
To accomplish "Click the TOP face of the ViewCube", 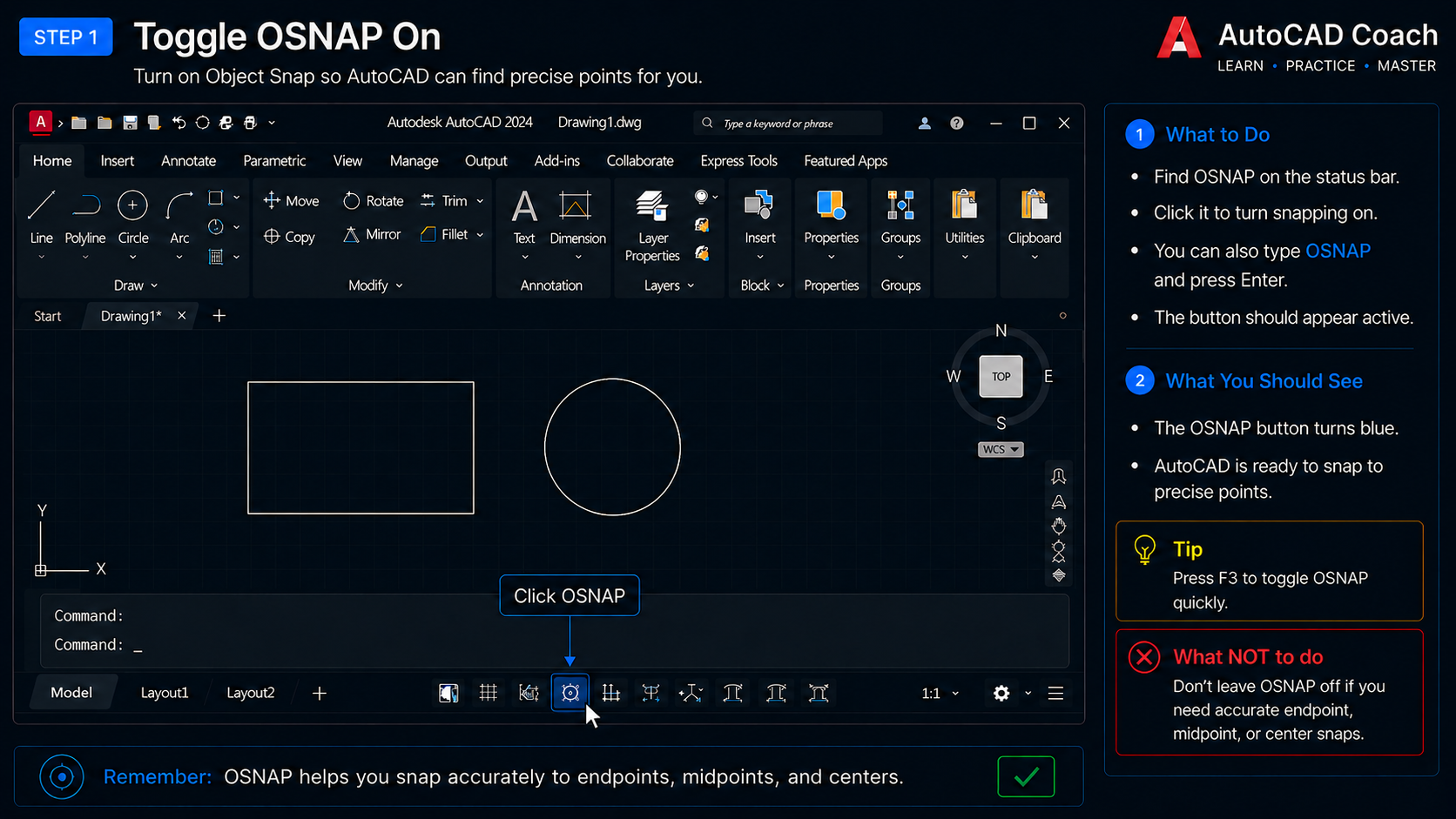I will [1001, 377].
